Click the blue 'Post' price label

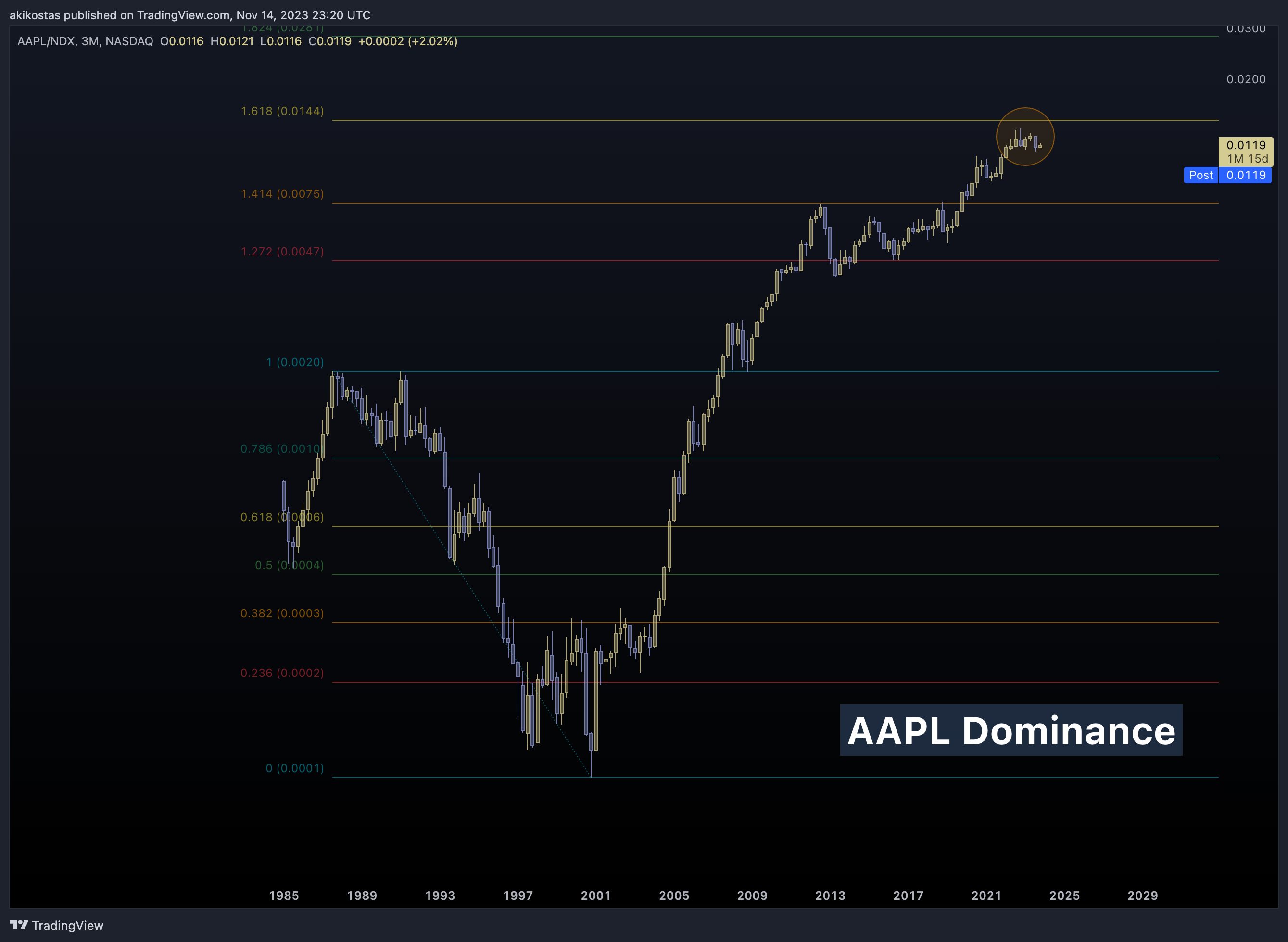(1201, 175)
